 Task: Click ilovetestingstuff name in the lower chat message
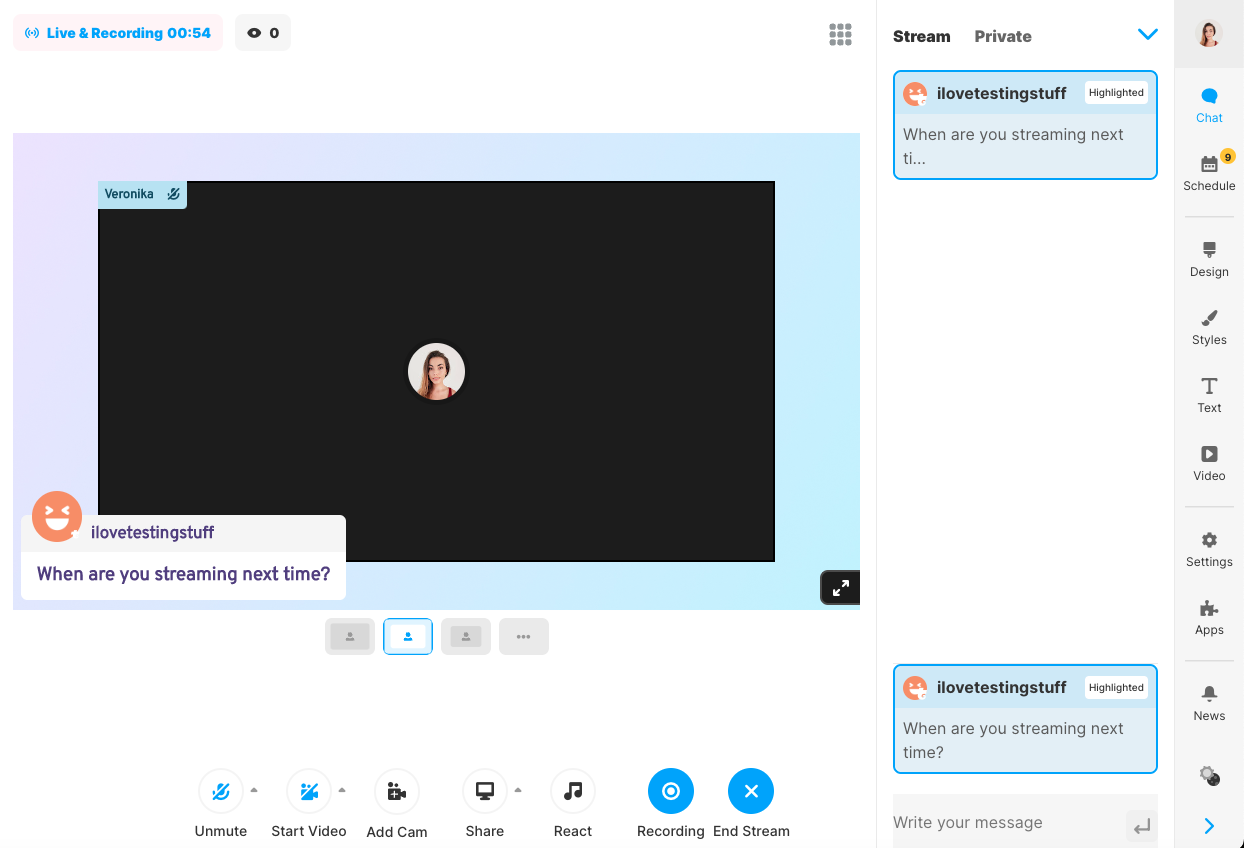pyautogui.click(x=1002, y=688)
